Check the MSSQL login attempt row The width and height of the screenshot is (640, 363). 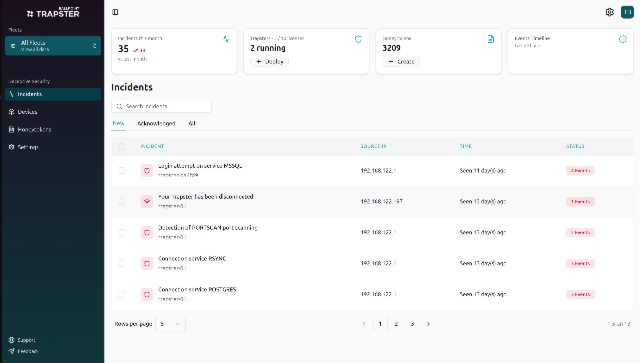121,171
